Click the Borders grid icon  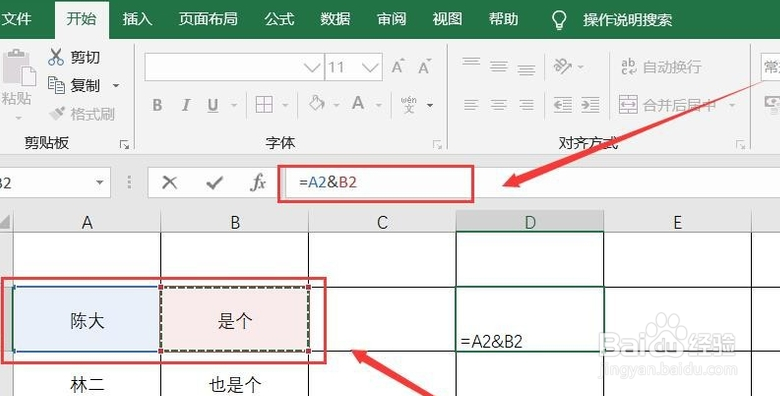coord(264,105)
